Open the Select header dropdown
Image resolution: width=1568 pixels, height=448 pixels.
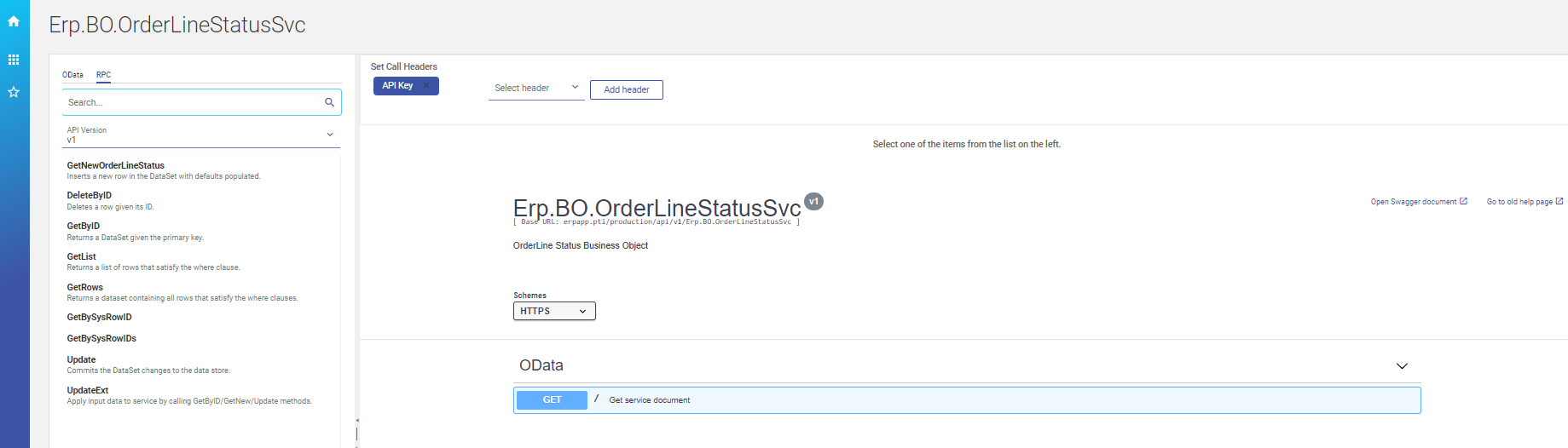click(536, 89)
